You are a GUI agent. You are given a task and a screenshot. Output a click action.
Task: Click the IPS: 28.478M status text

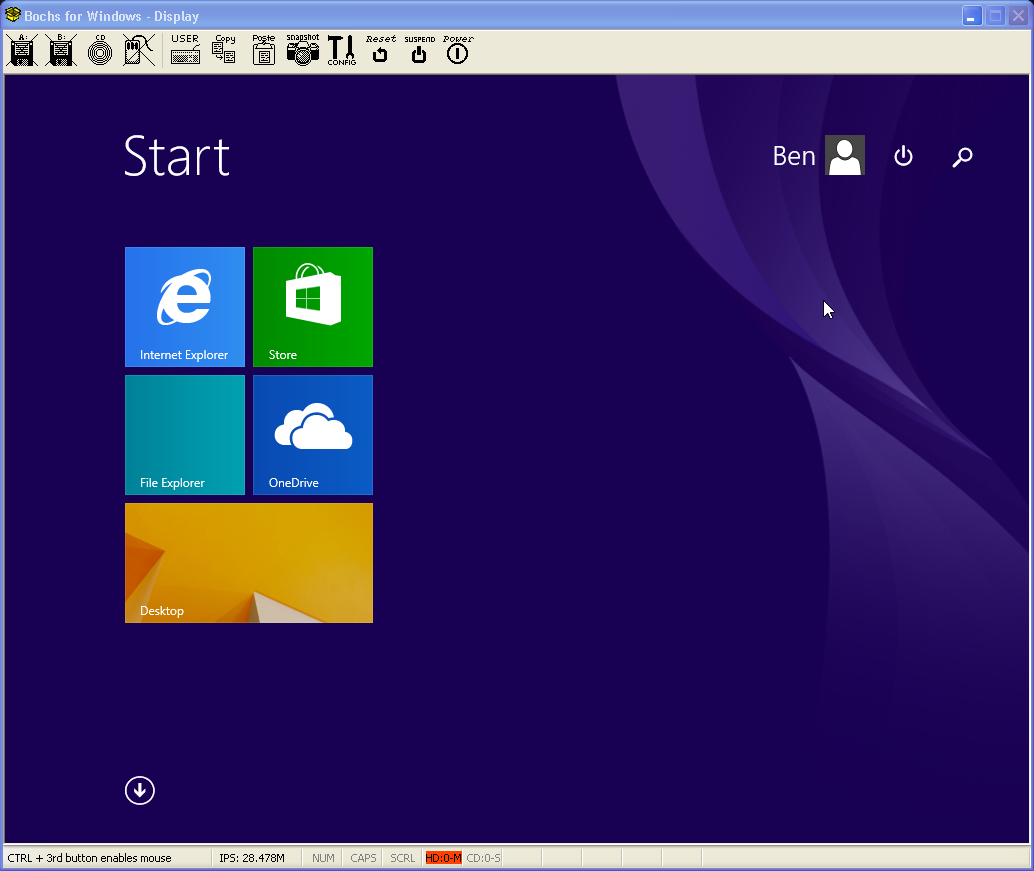coord(252,858)
